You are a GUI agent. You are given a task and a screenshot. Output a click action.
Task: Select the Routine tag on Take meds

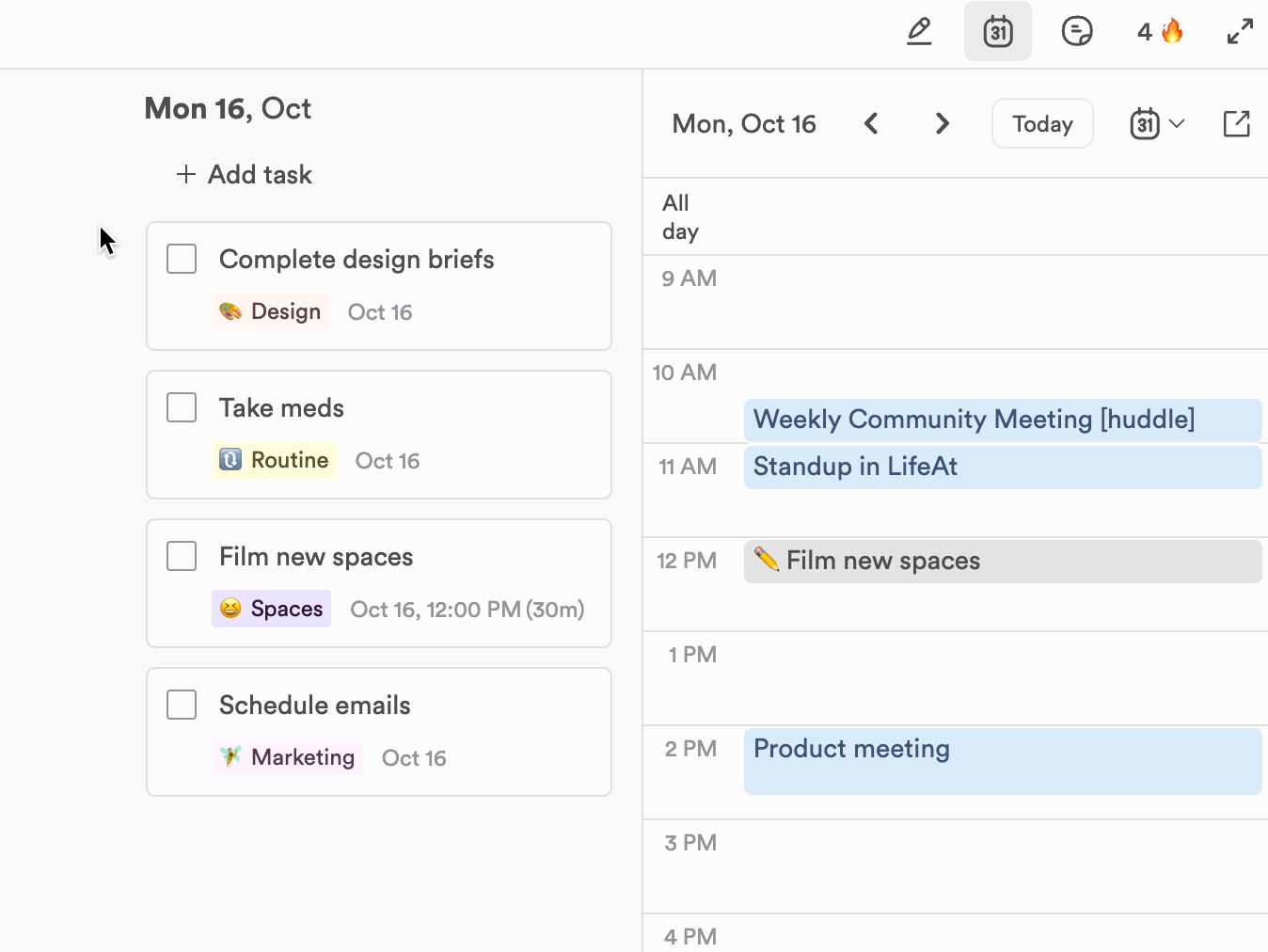pyautogui.click(x=274, y=460)
